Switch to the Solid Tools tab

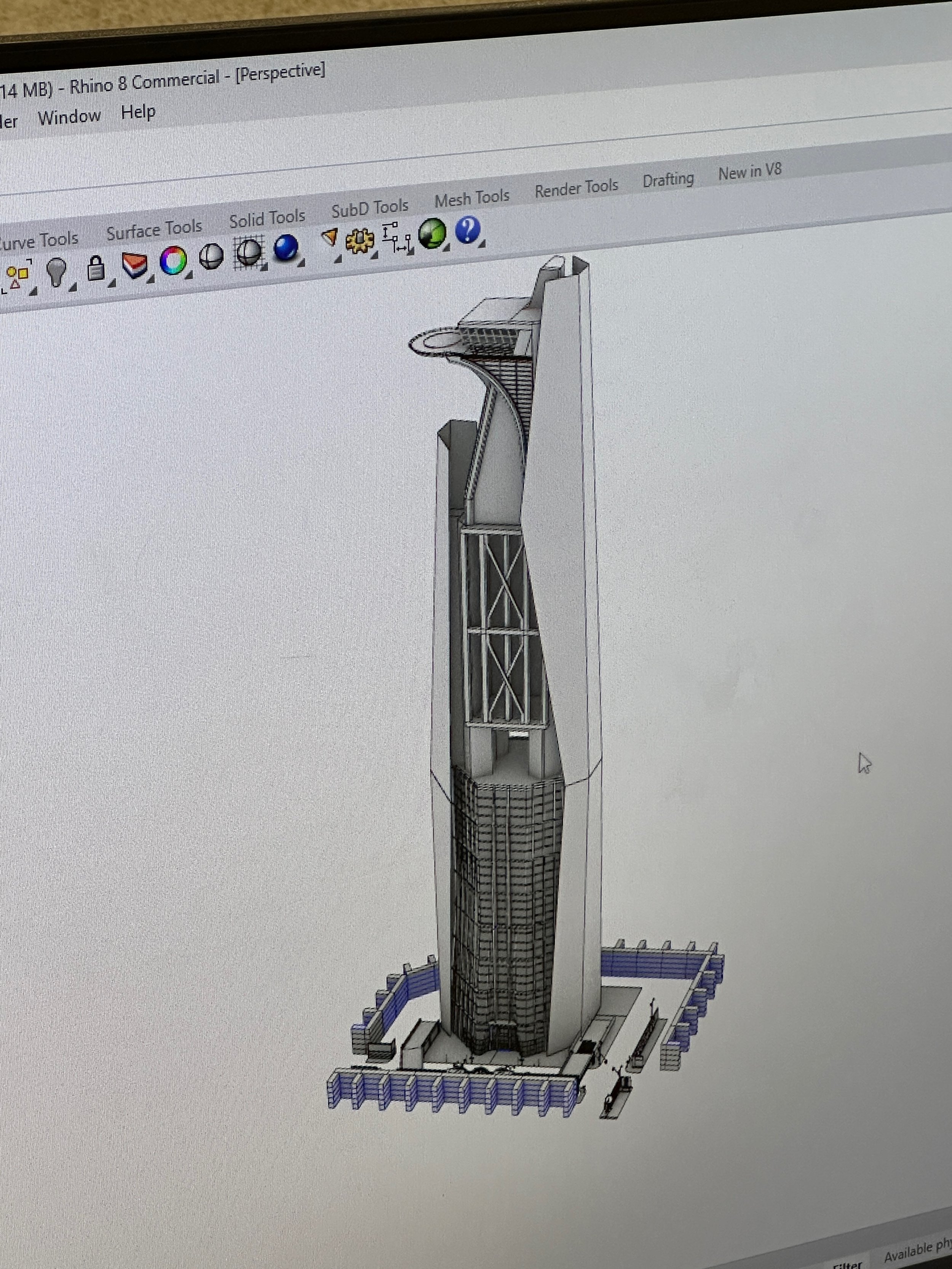pos(267,218)
